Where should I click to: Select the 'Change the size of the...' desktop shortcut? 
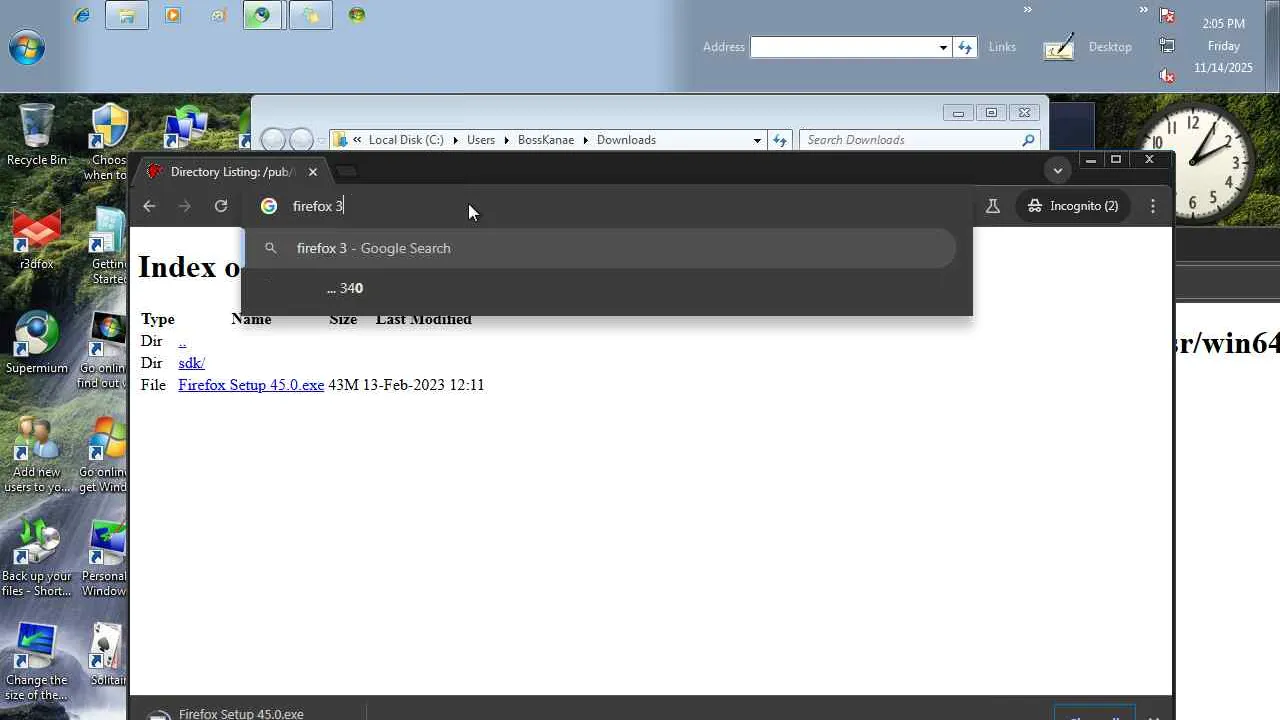tap(37, 662)
